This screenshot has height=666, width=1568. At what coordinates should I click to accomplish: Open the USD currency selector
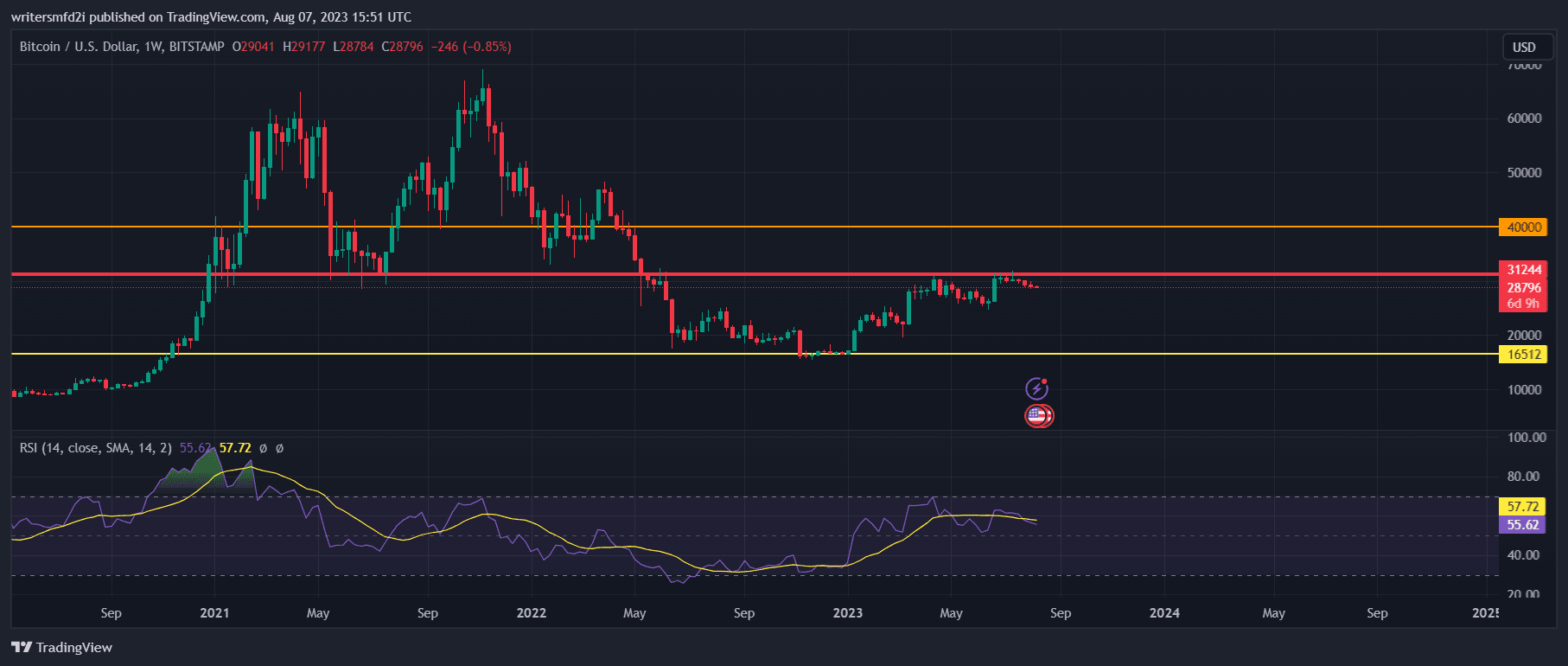tap(1524, 47)
